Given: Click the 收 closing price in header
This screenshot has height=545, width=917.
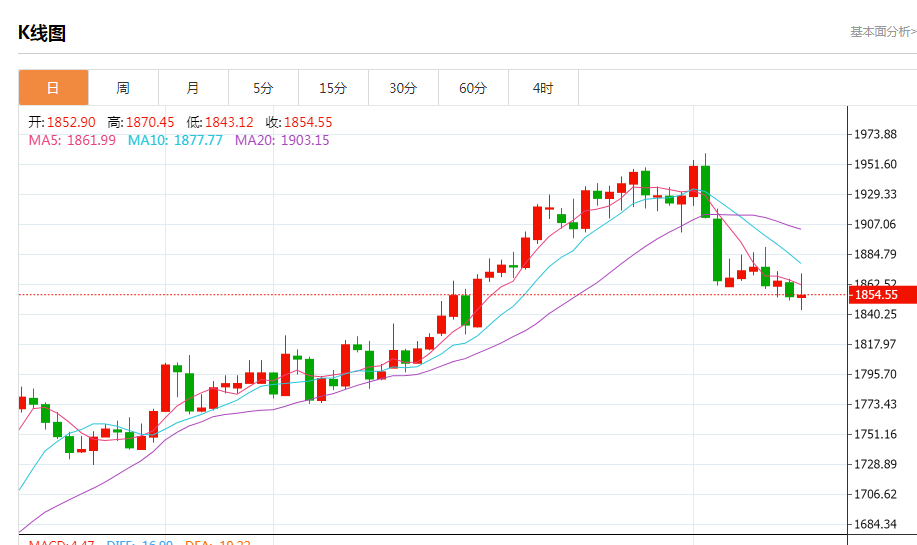Looking at the screenshot, I should pos(299,122).
